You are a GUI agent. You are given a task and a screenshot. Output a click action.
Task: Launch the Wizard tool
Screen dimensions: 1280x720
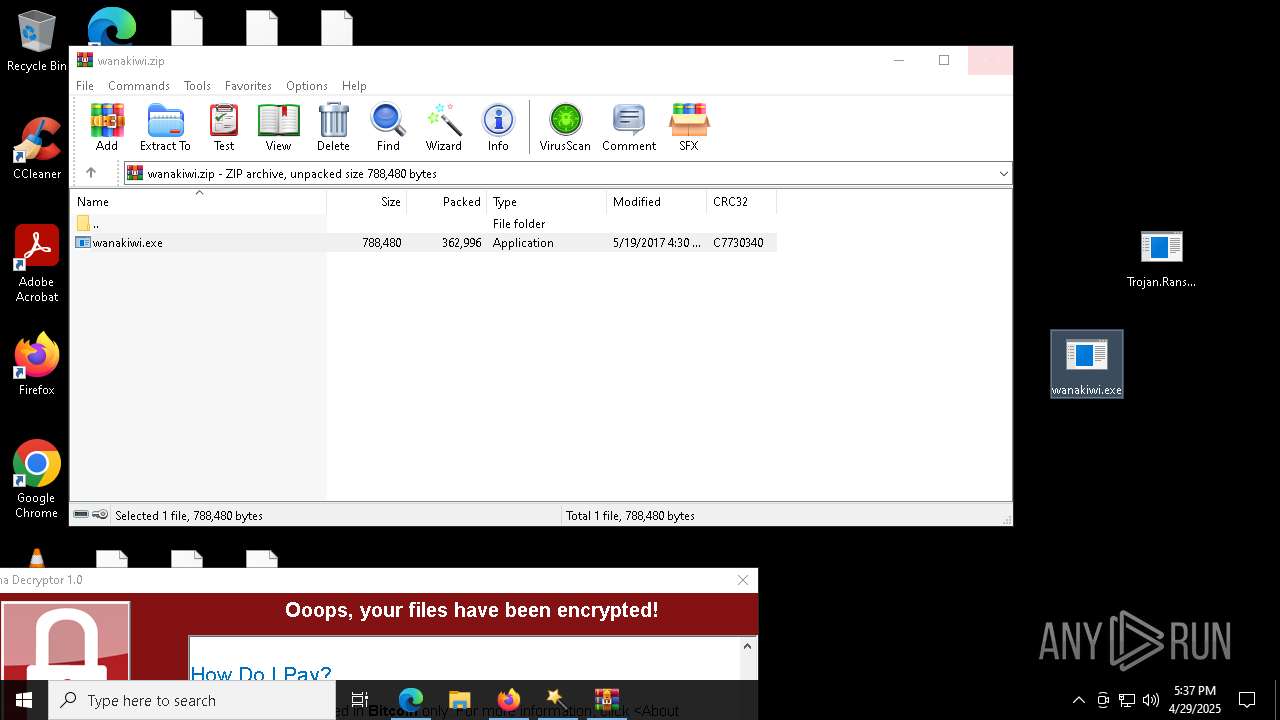(x=443, y=127)
